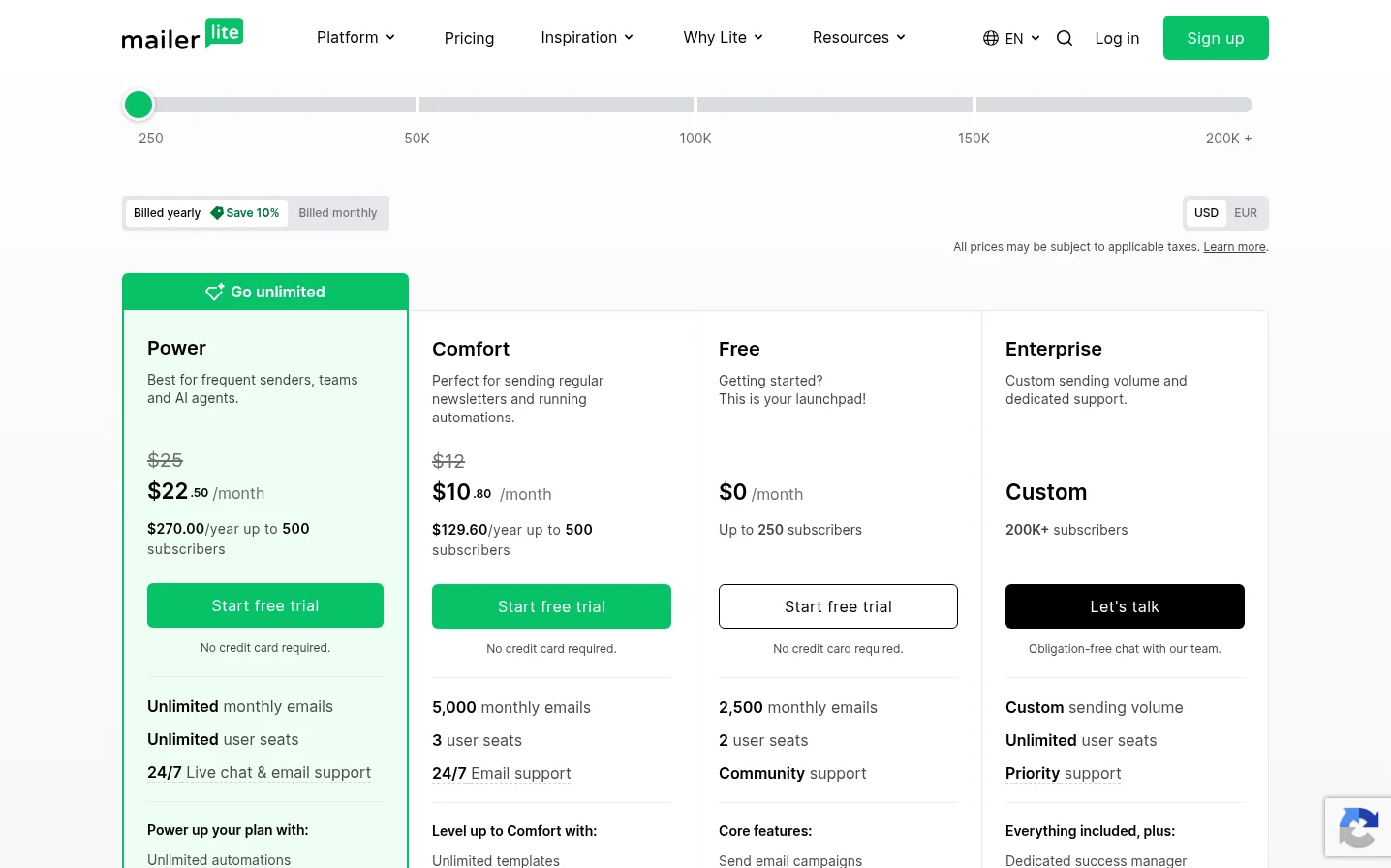1391x868 pixels.
Task: Click slider track near 150K
Action: click(x=974, y=105)
